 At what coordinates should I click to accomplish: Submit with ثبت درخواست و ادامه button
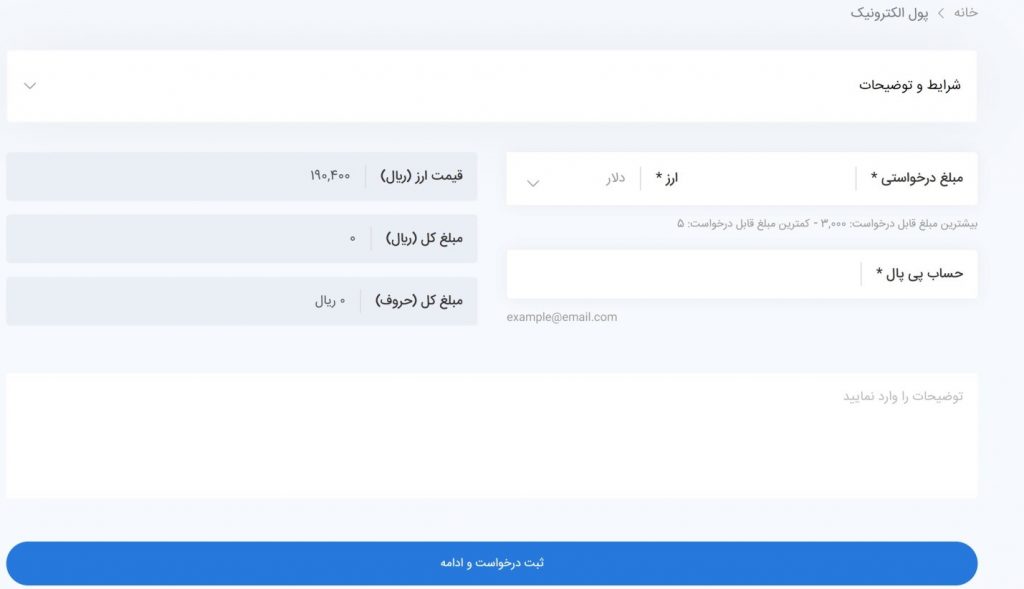coord(492,563)
